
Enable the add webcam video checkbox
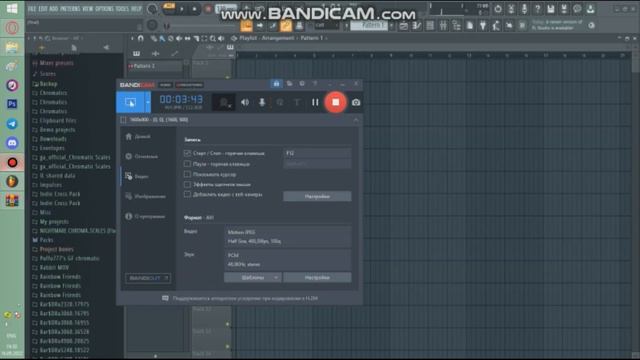[187, 194]
